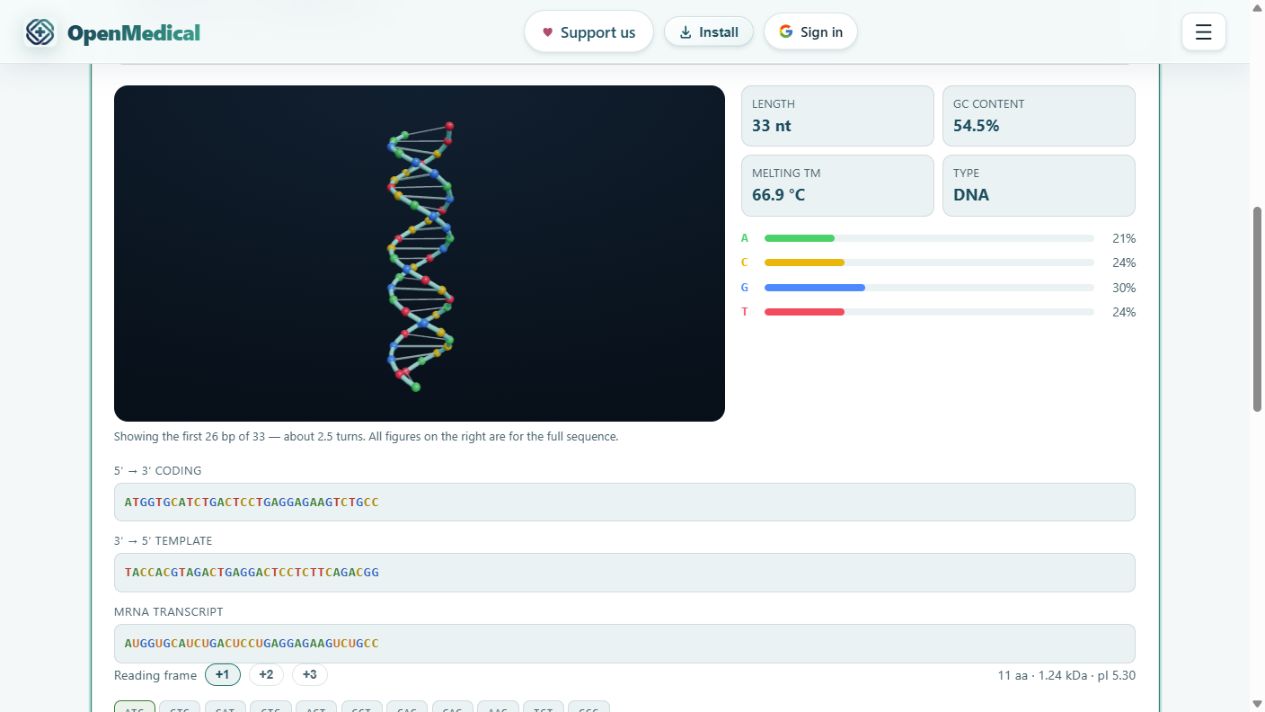Select reading frame +2
Viewport: 1265px width, 712px height.
point(266,675)
